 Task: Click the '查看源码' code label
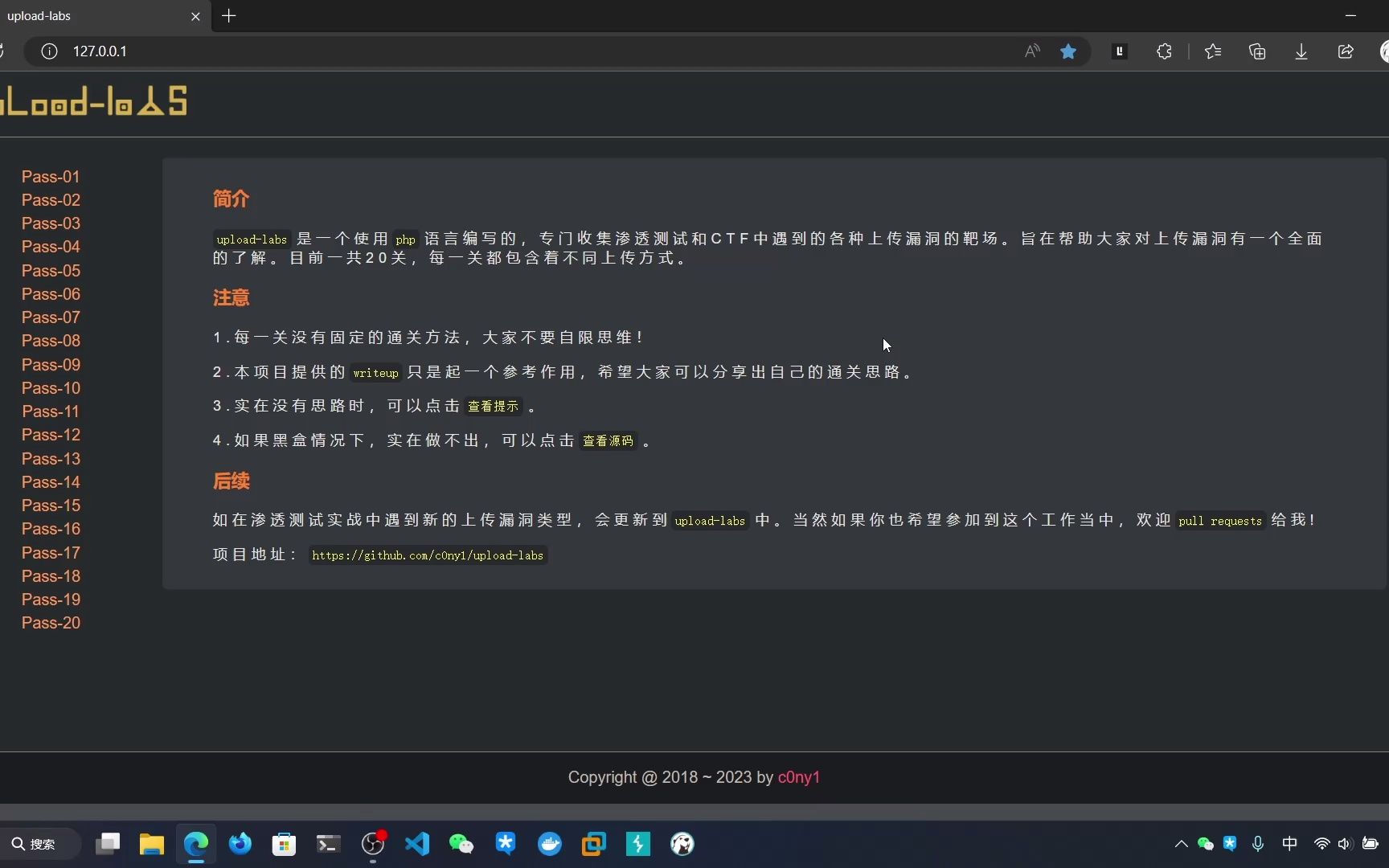coord(608,441)
